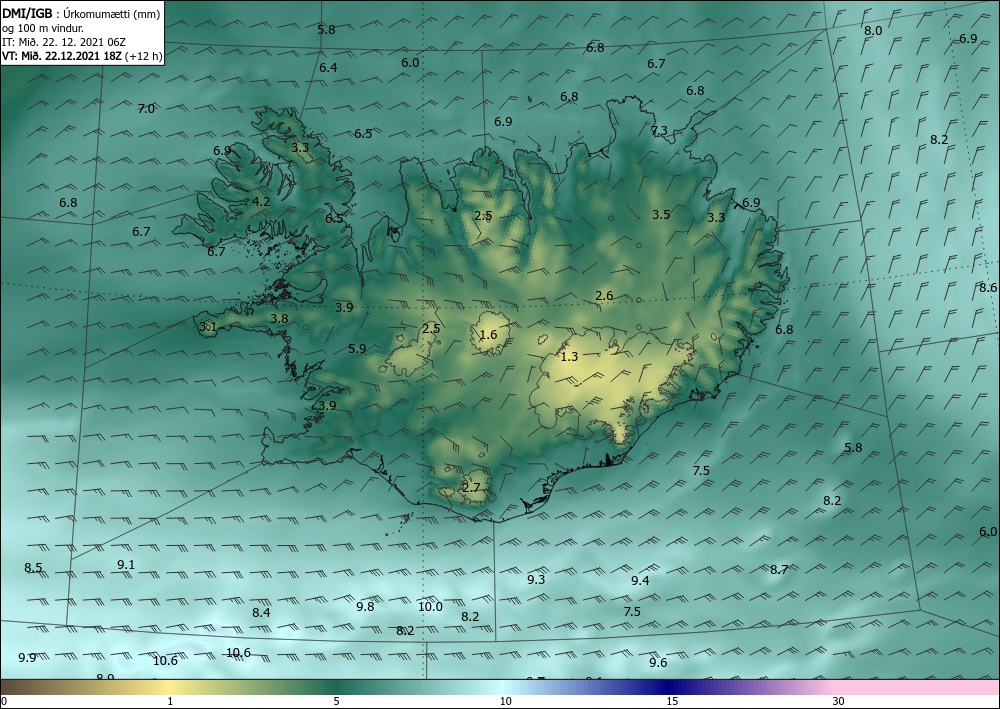Select the 6.4 value label

pos(328,68)
